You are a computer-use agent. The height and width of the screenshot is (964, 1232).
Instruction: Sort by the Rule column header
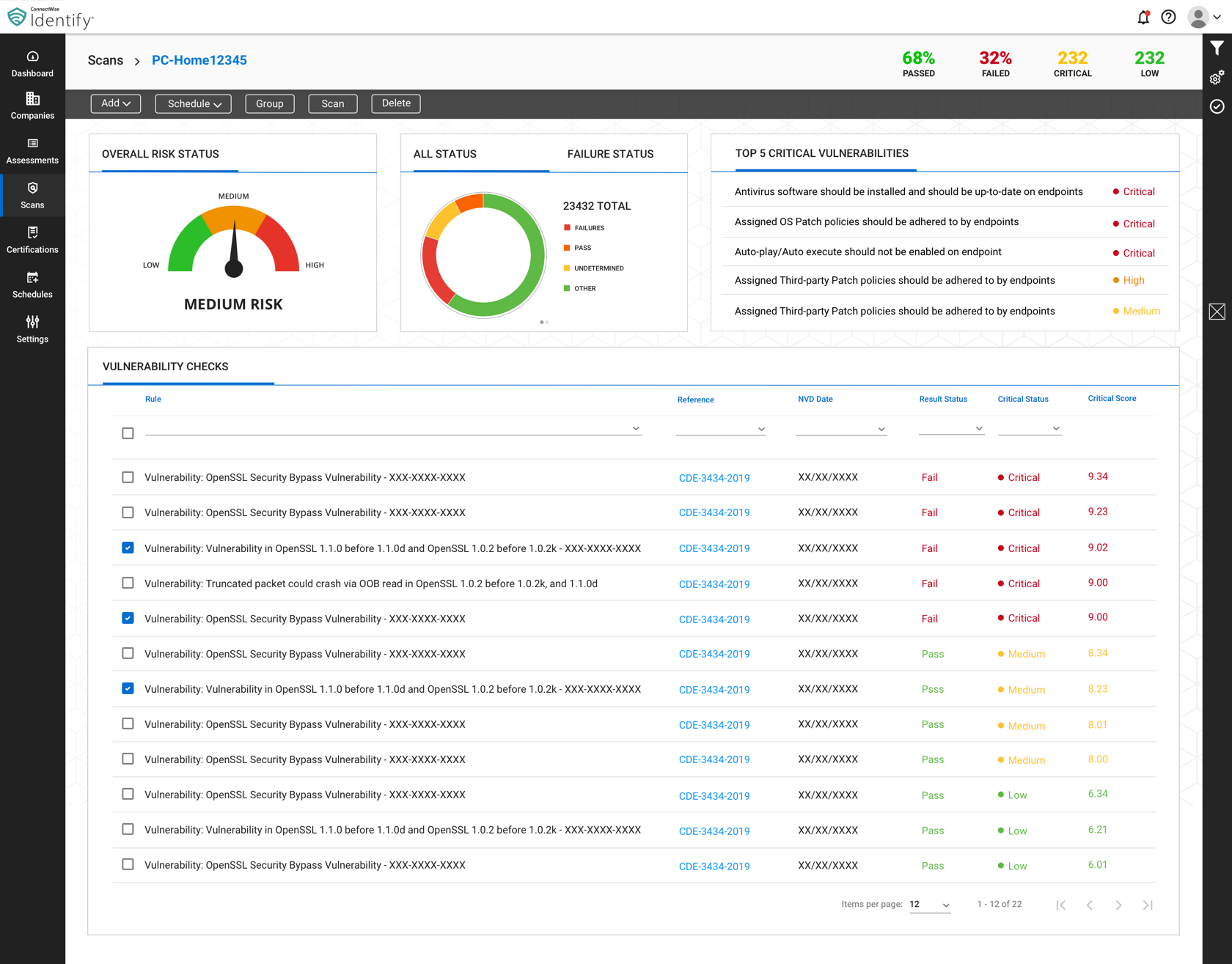[153, 400]
